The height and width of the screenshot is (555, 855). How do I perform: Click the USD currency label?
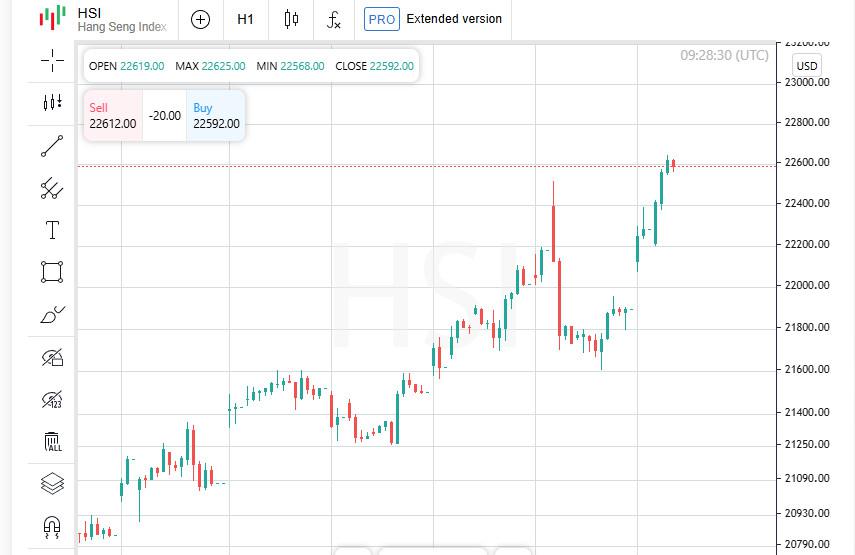click(x=806, y=66)
